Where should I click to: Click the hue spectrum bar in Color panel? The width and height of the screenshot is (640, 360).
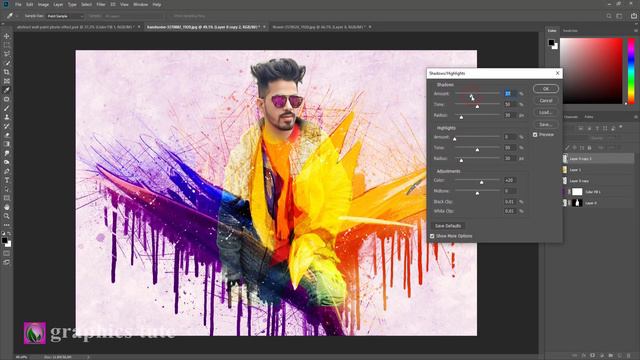pos(631,71)
